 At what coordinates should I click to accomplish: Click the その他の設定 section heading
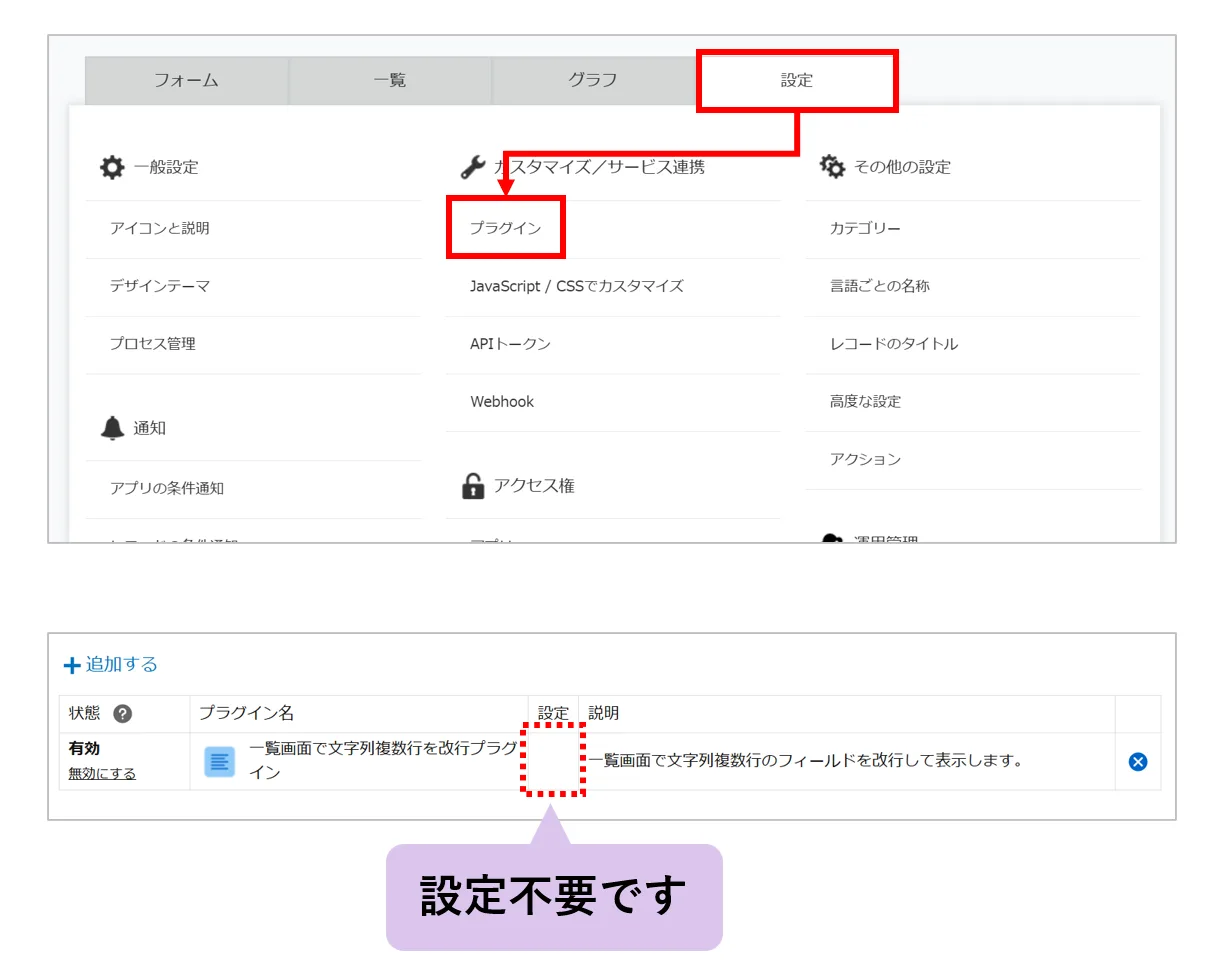902,167
